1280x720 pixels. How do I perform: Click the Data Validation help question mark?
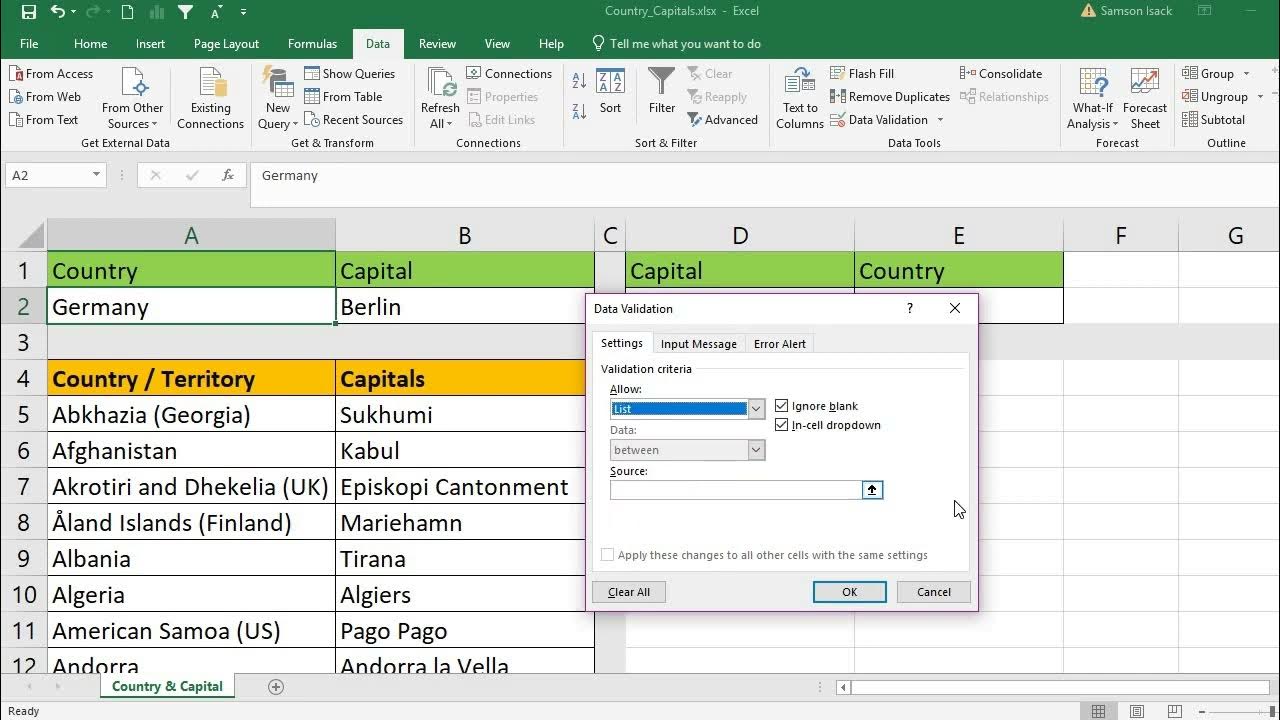[909, 308]
